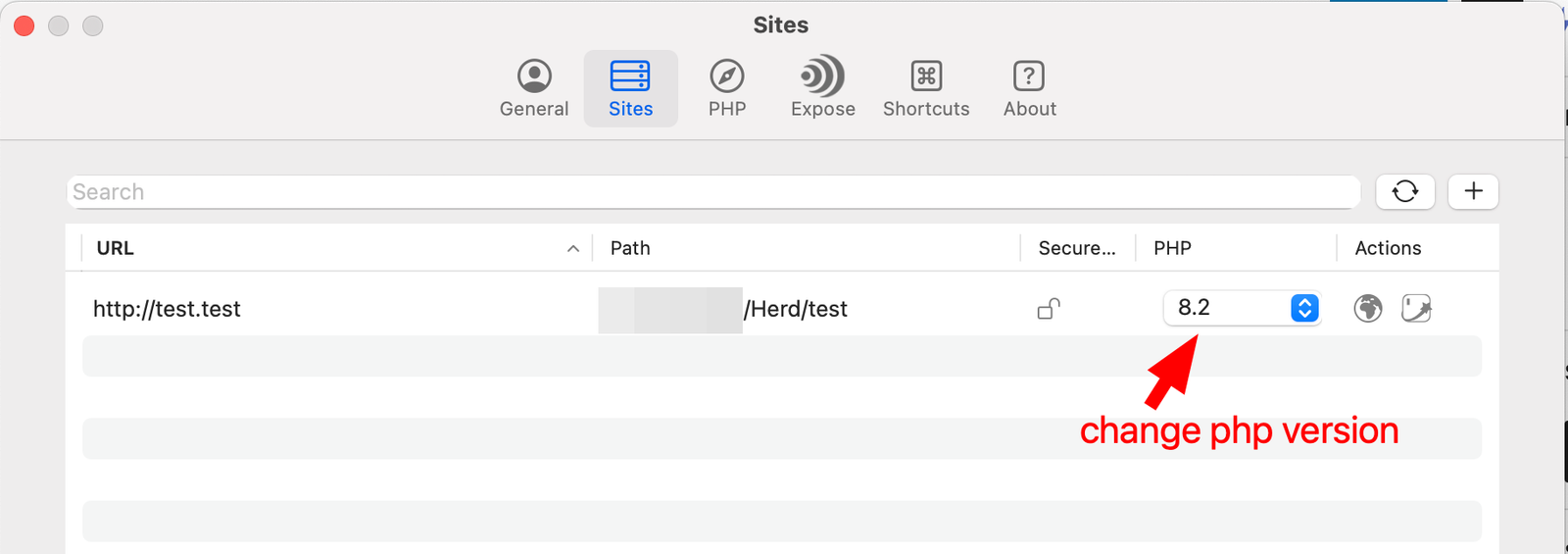The image size is (1568, 554).
Task: Click the Secure column header
Action: (1076, 248)
